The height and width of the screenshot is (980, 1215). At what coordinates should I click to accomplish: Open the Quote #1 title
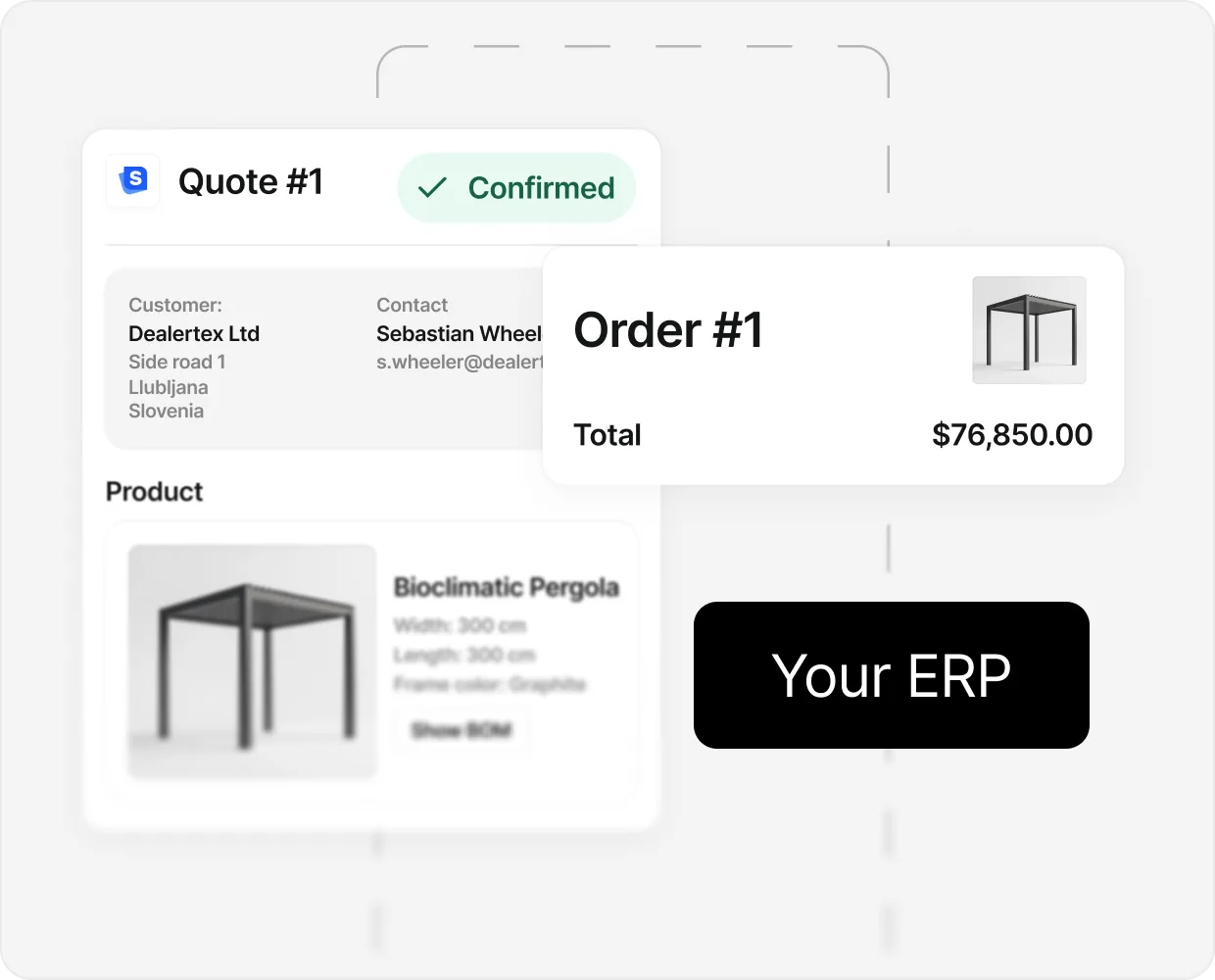tap(251, 181)
